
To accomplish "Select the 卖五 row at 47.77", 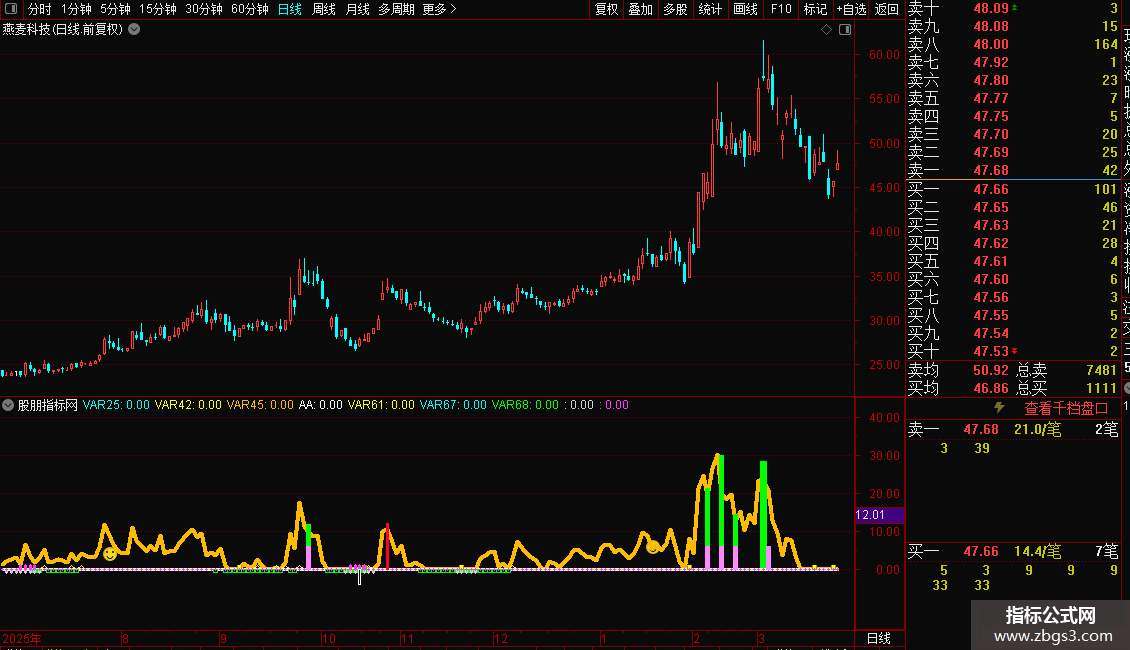I will click(1013, 98).
